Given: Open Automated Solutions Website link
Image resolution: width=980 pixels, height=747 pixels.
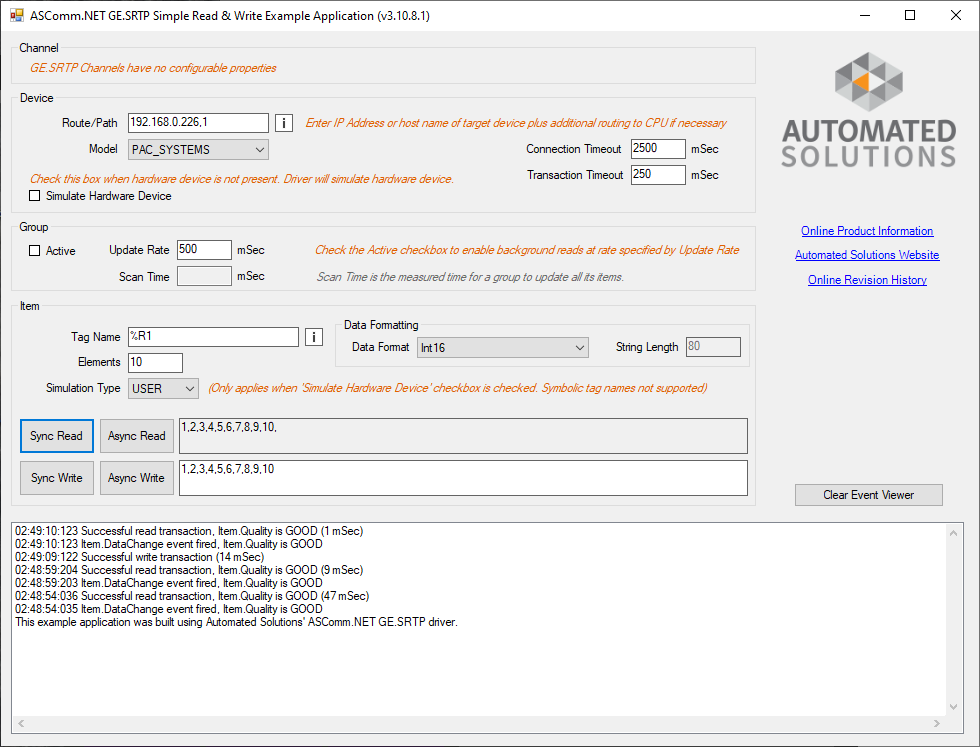Looking at the screenshot, I should [x=867, y=255].
